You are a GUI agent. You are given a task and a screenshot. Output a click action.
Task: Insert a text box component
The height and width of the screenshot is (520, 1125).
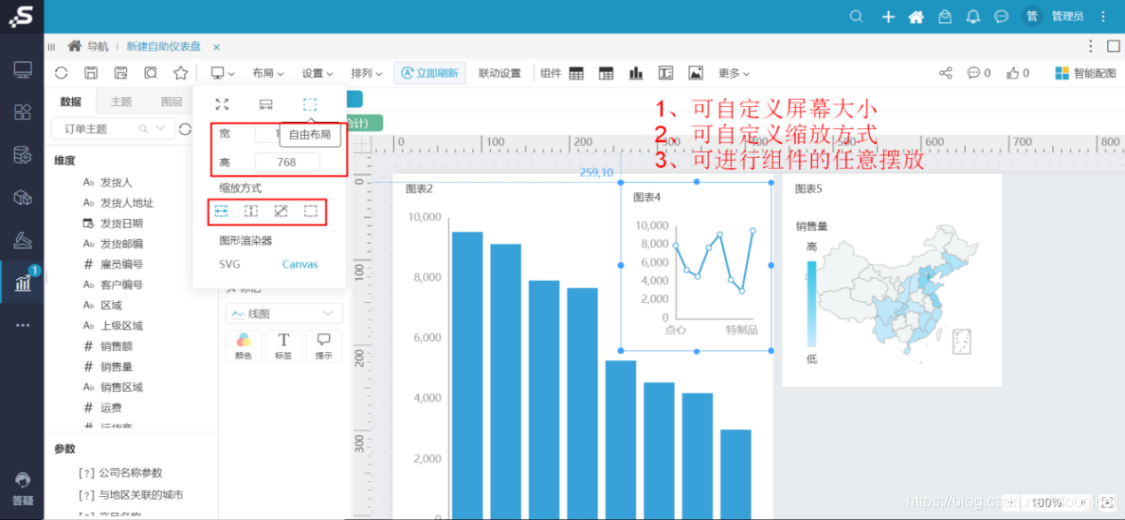click(666, 73)
